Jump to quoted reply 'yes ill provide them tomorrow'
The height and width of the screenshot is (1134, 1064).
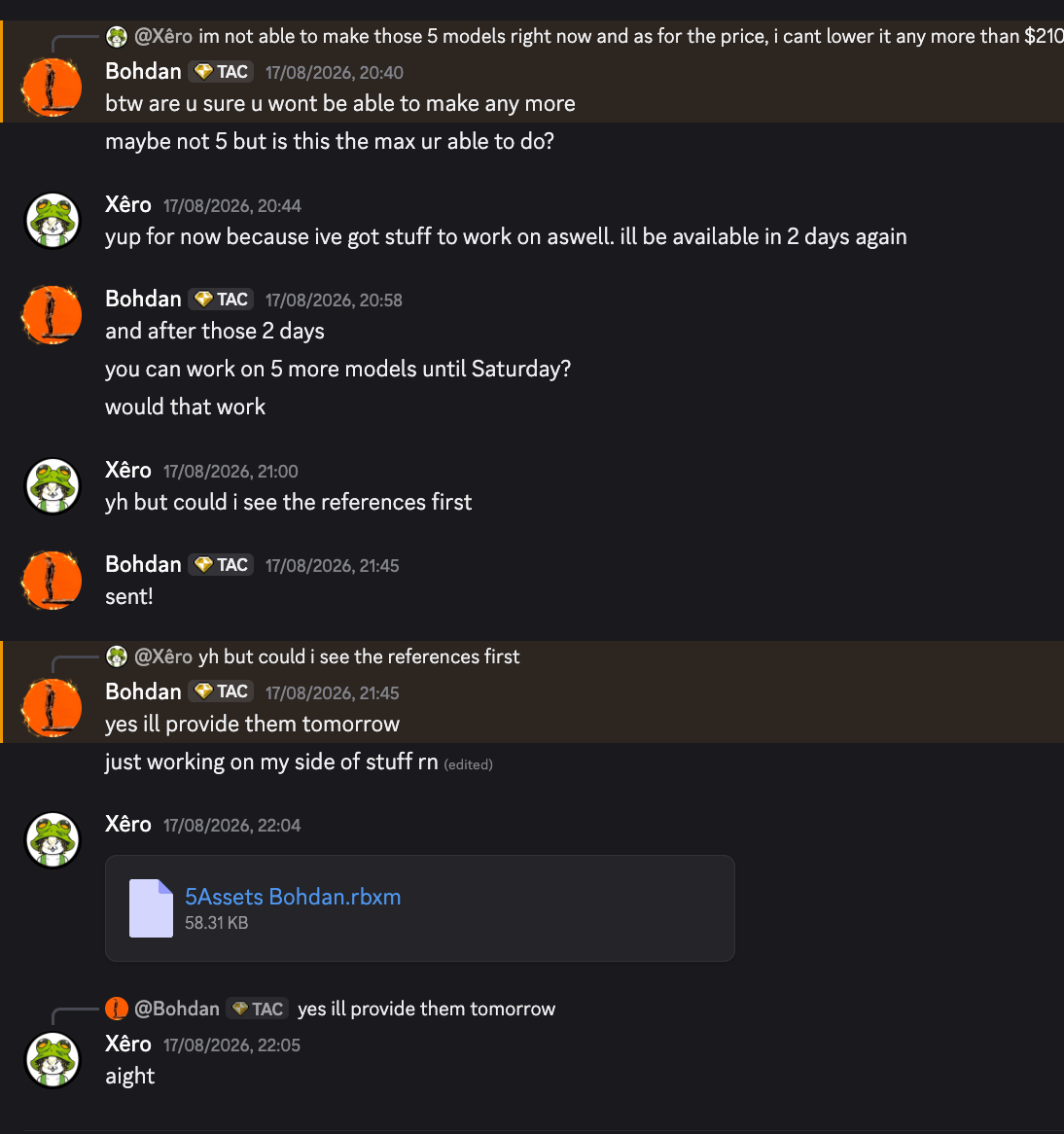[x=426, y=1009]
